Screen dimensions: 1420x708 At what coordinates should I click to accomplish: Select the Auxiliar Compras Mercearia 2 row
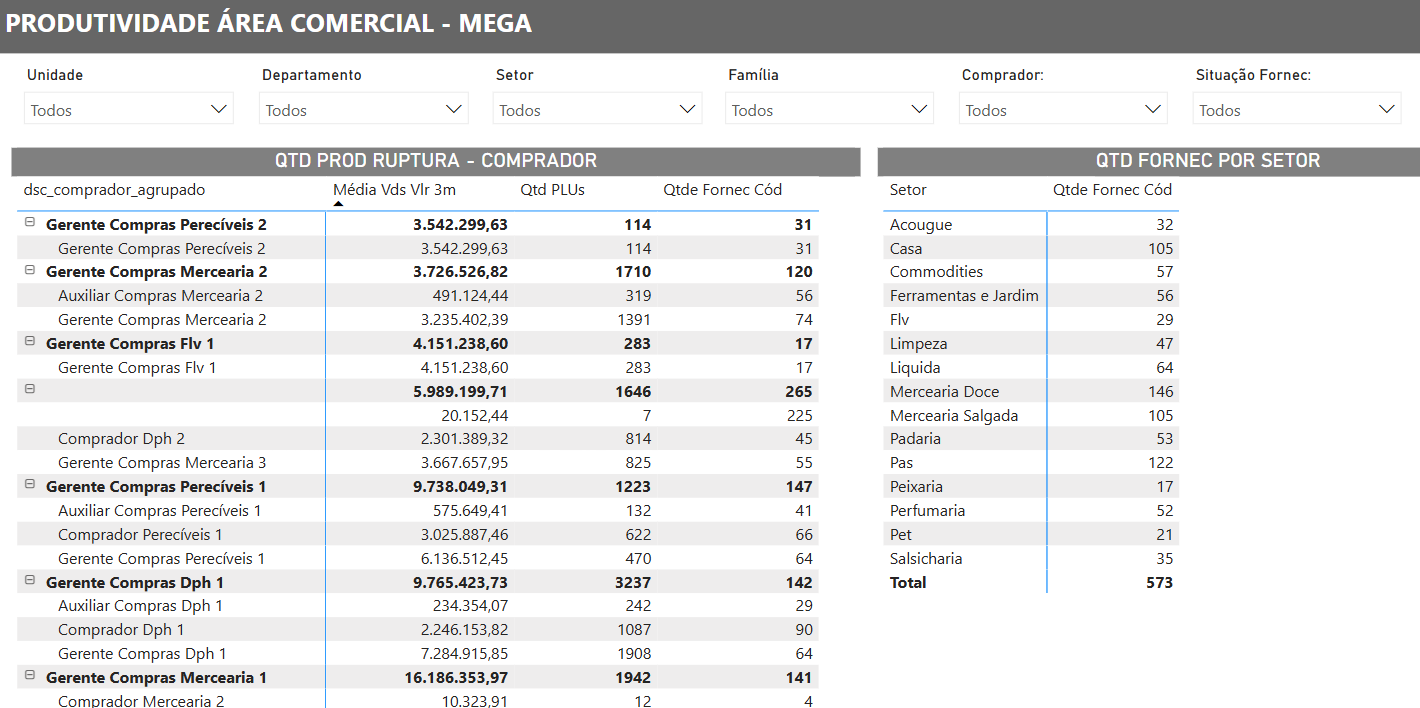(x=418, y=295)
